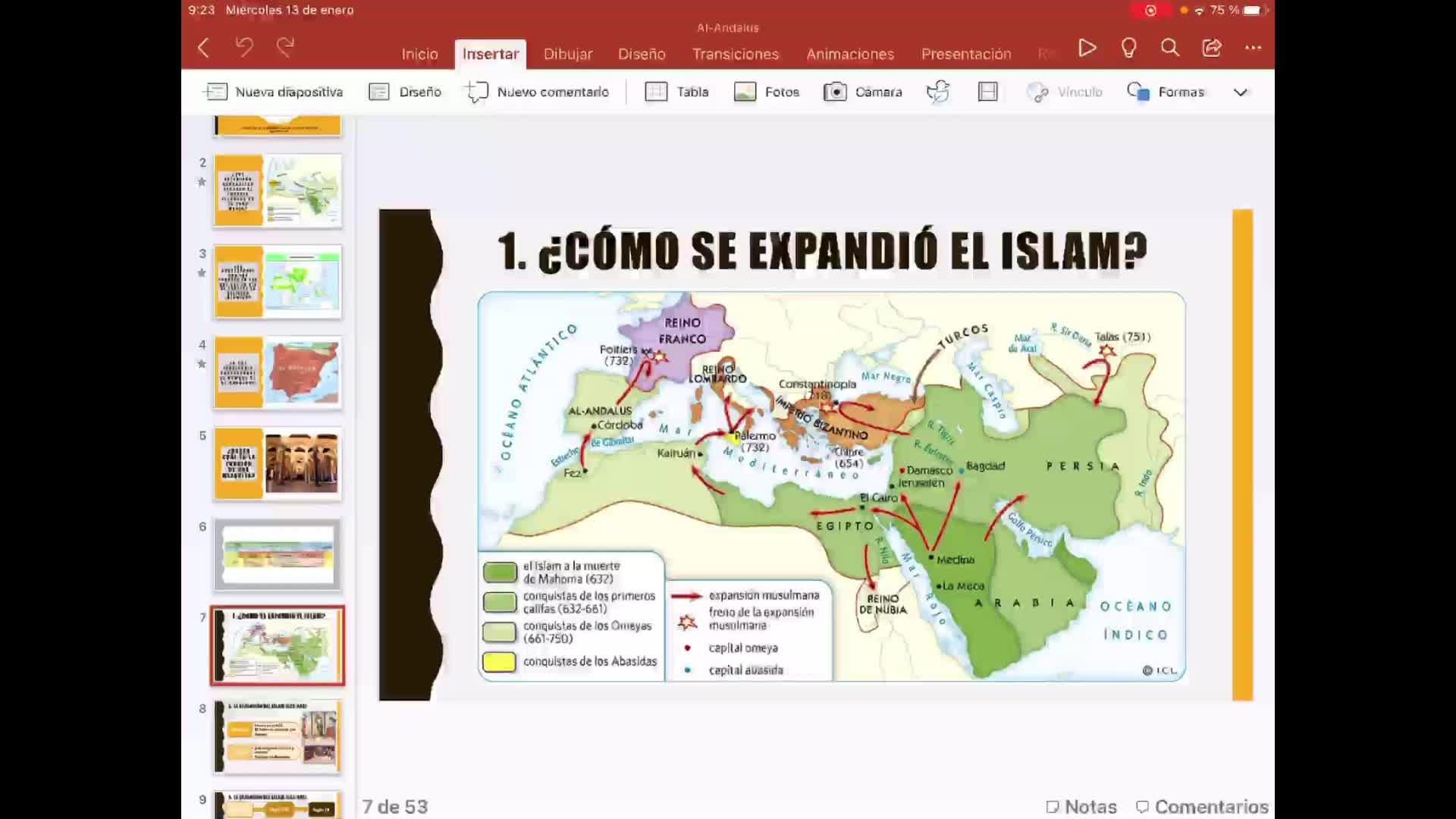Image resolution: width=1456 pixels, height=819 pixels.
Task: Toggle the Comentarios pane
Action: (x=1202, y=806)
